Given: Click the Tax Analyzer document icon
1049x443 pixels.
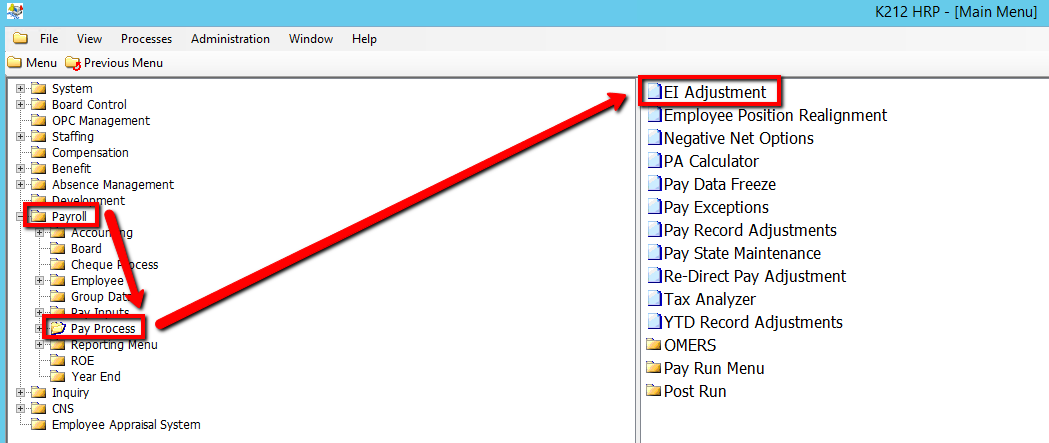Looking at the screenshot, I should (x=654, y=299).
